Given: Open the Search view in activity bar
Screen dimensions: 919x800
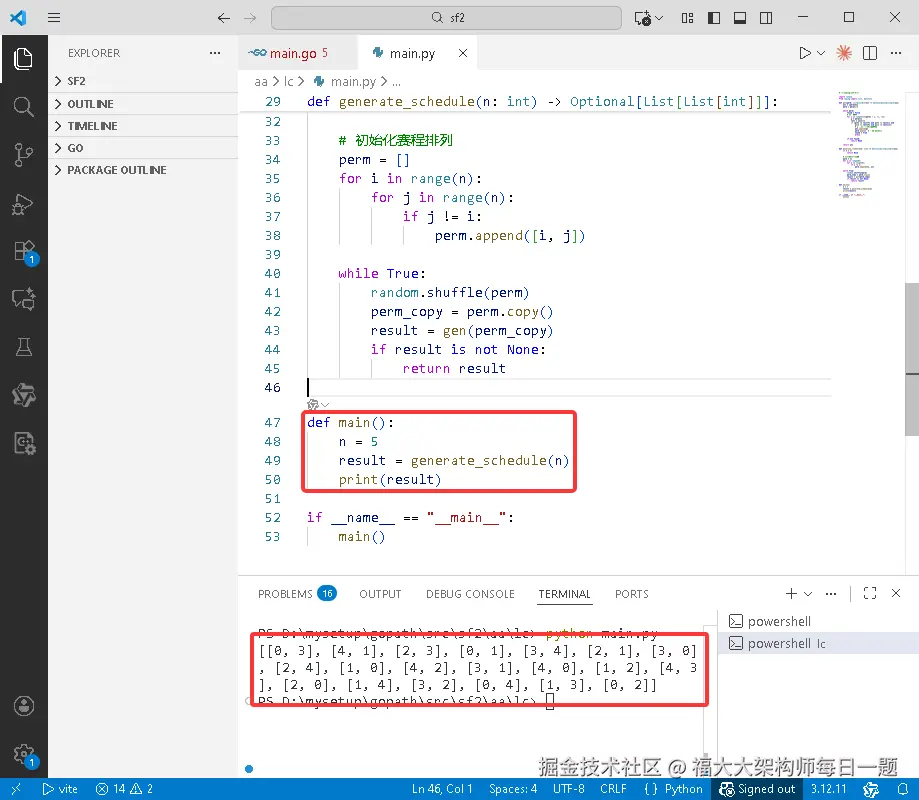Looking at the screenshot, I should pos(23,107).
